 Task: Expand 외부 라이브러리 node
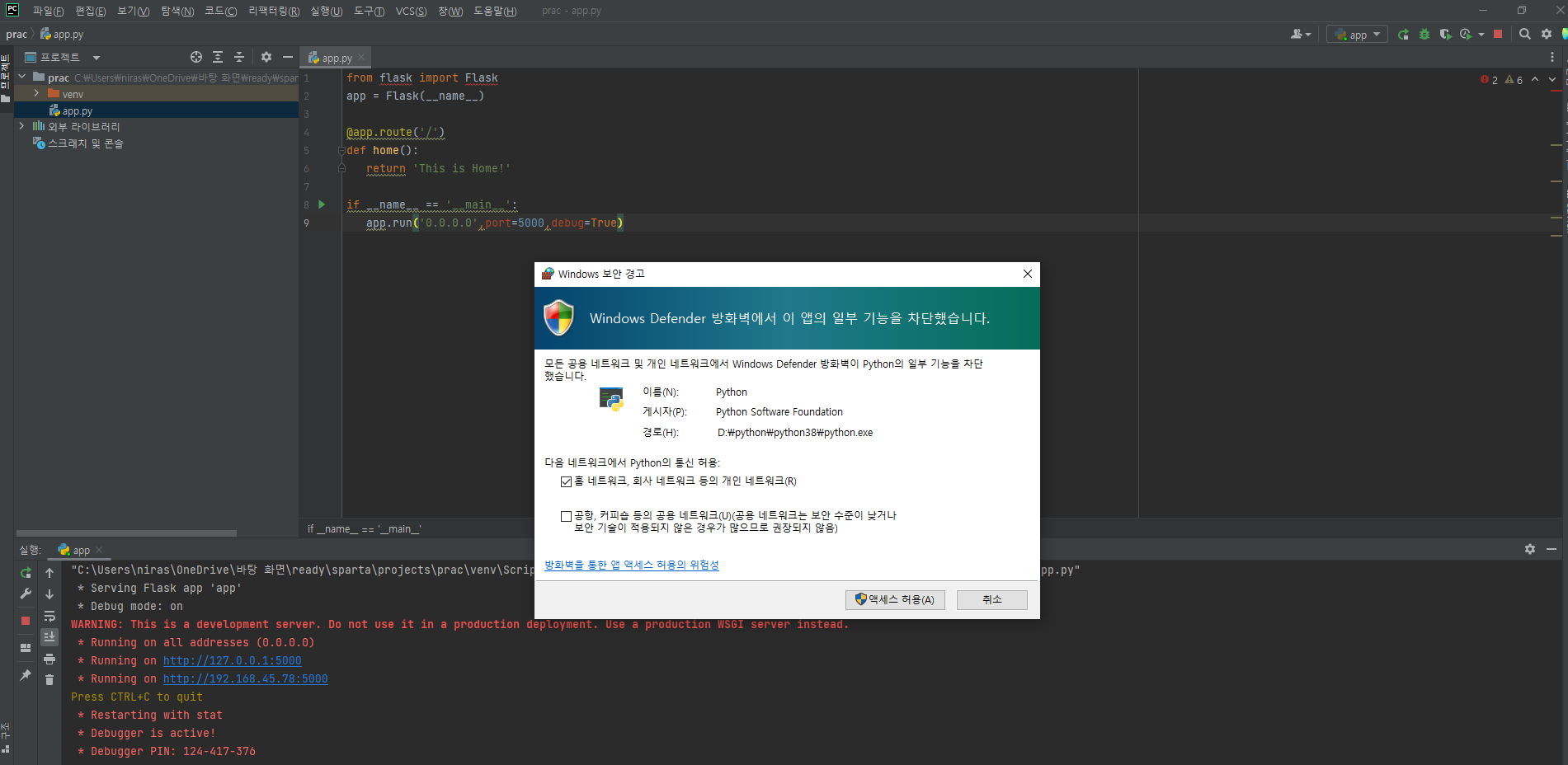point(22,126)
